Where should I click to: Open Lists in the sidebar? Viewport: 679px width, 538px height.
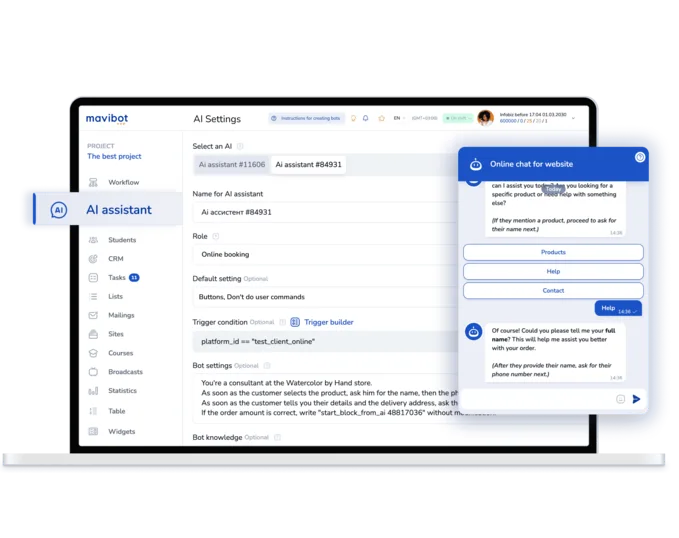tap(115, 296)
